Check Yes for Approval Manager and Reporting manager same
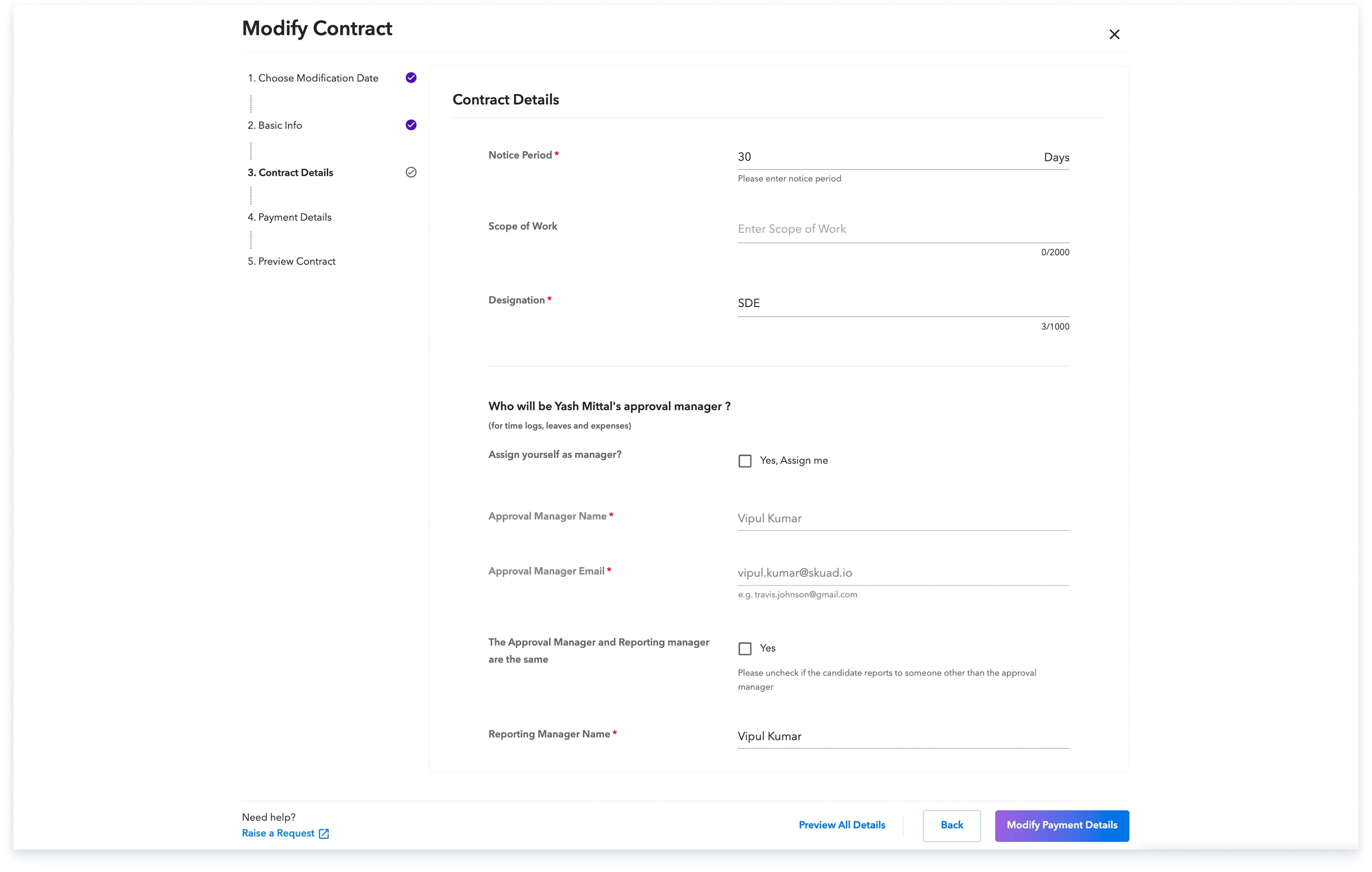 pyautogui.click(x=745, y=648)
